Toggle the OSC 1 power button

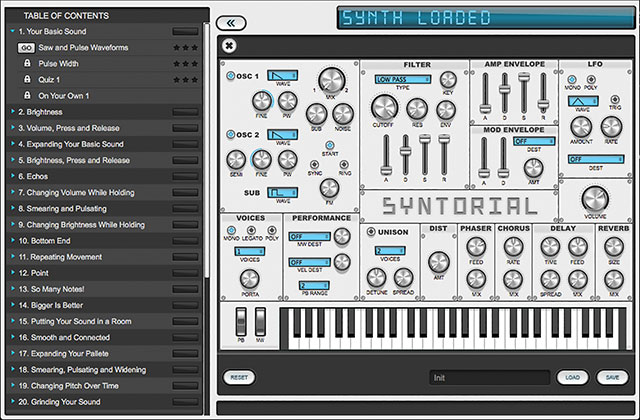[229, 76]
